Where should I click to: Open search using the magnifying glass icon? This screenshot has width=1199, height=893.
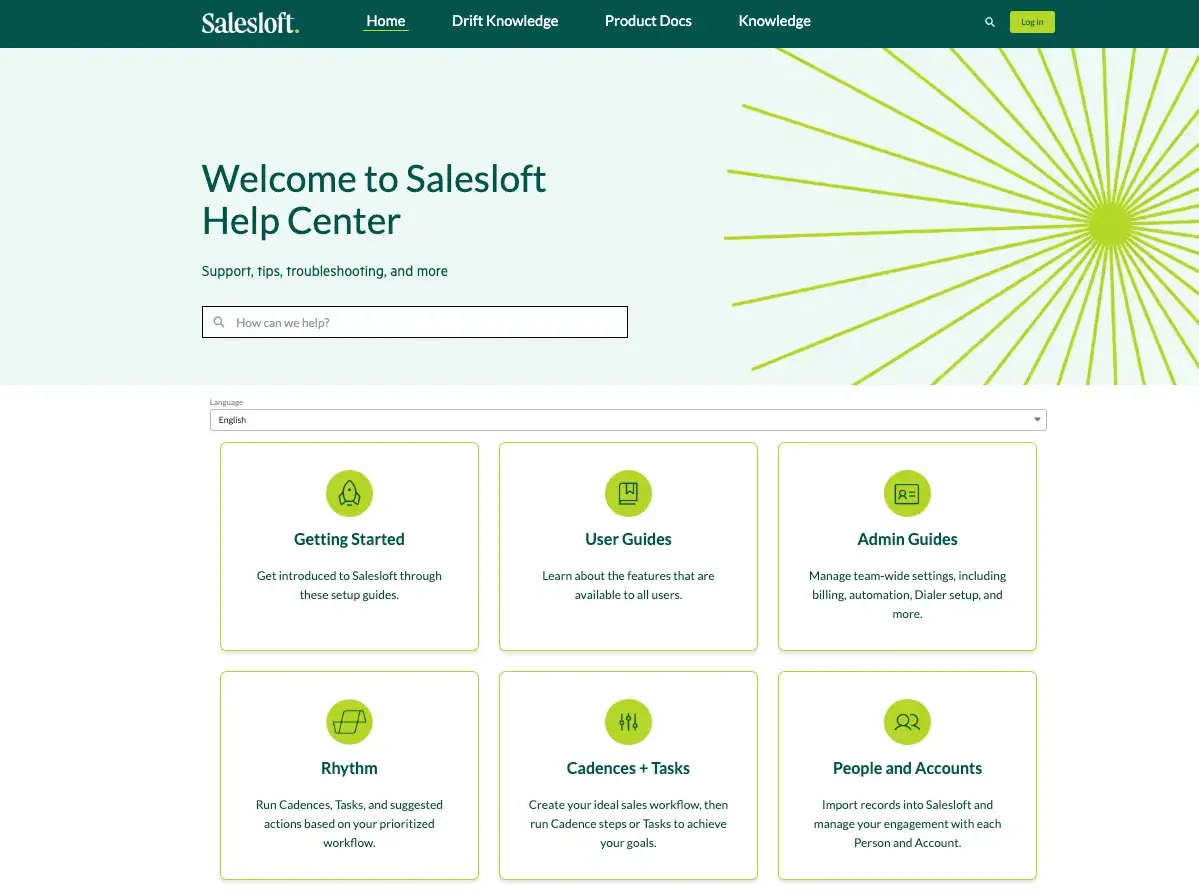click(989, 21)
